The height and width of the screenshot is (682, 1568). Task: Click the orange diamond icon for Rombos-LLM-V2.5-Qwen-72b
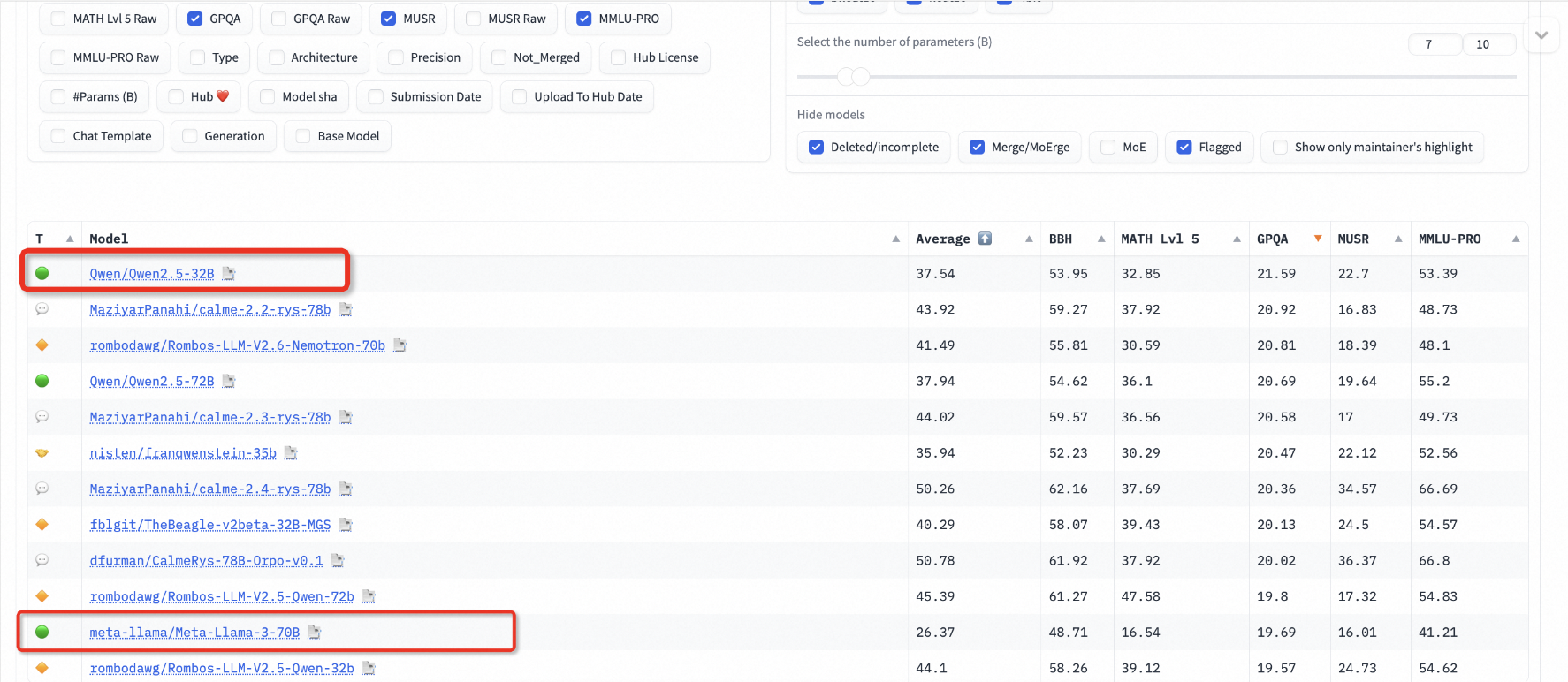point(42,596)
